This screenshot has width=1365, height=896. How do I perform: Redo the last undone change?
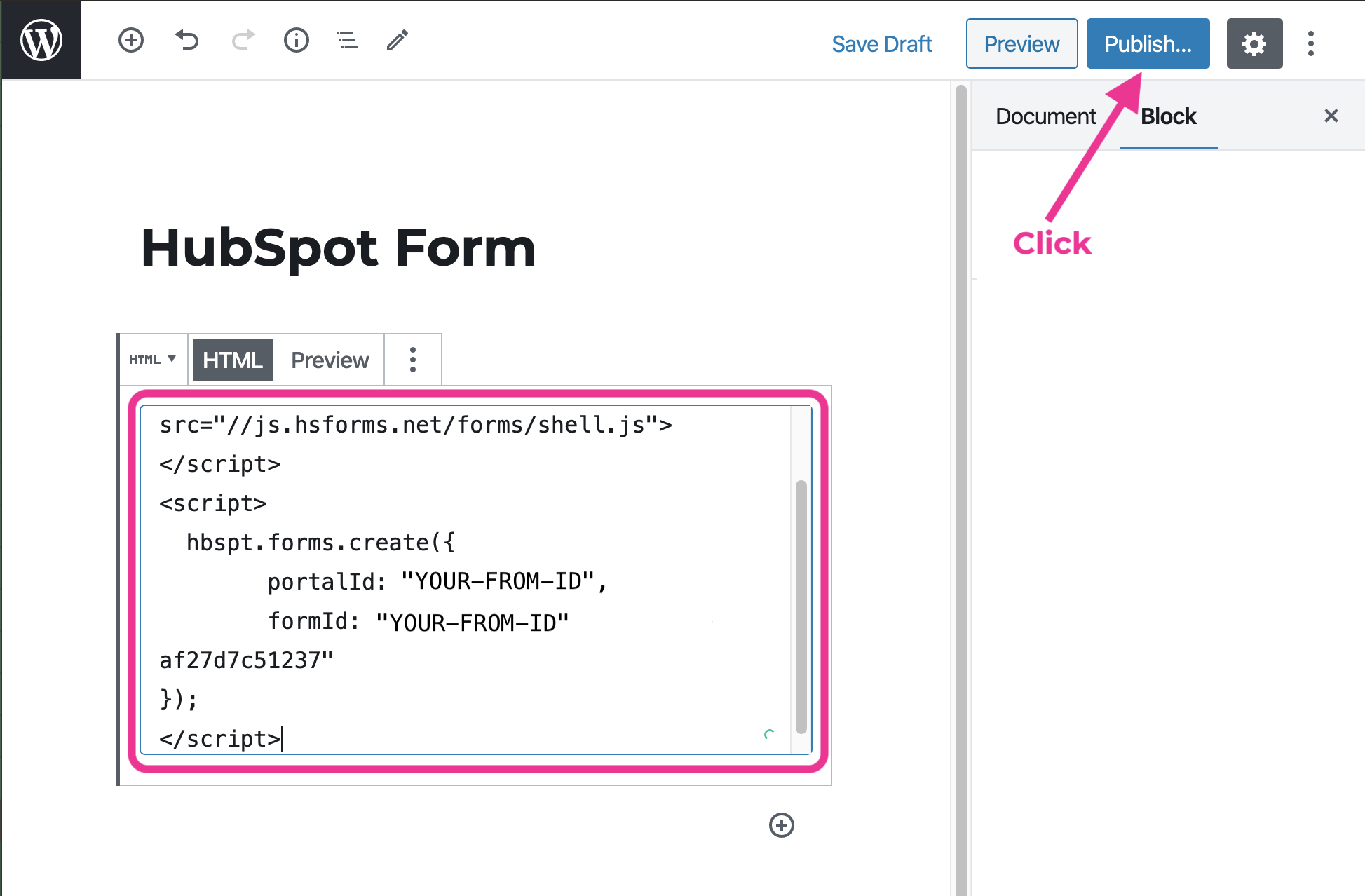(x=243, y=40)
